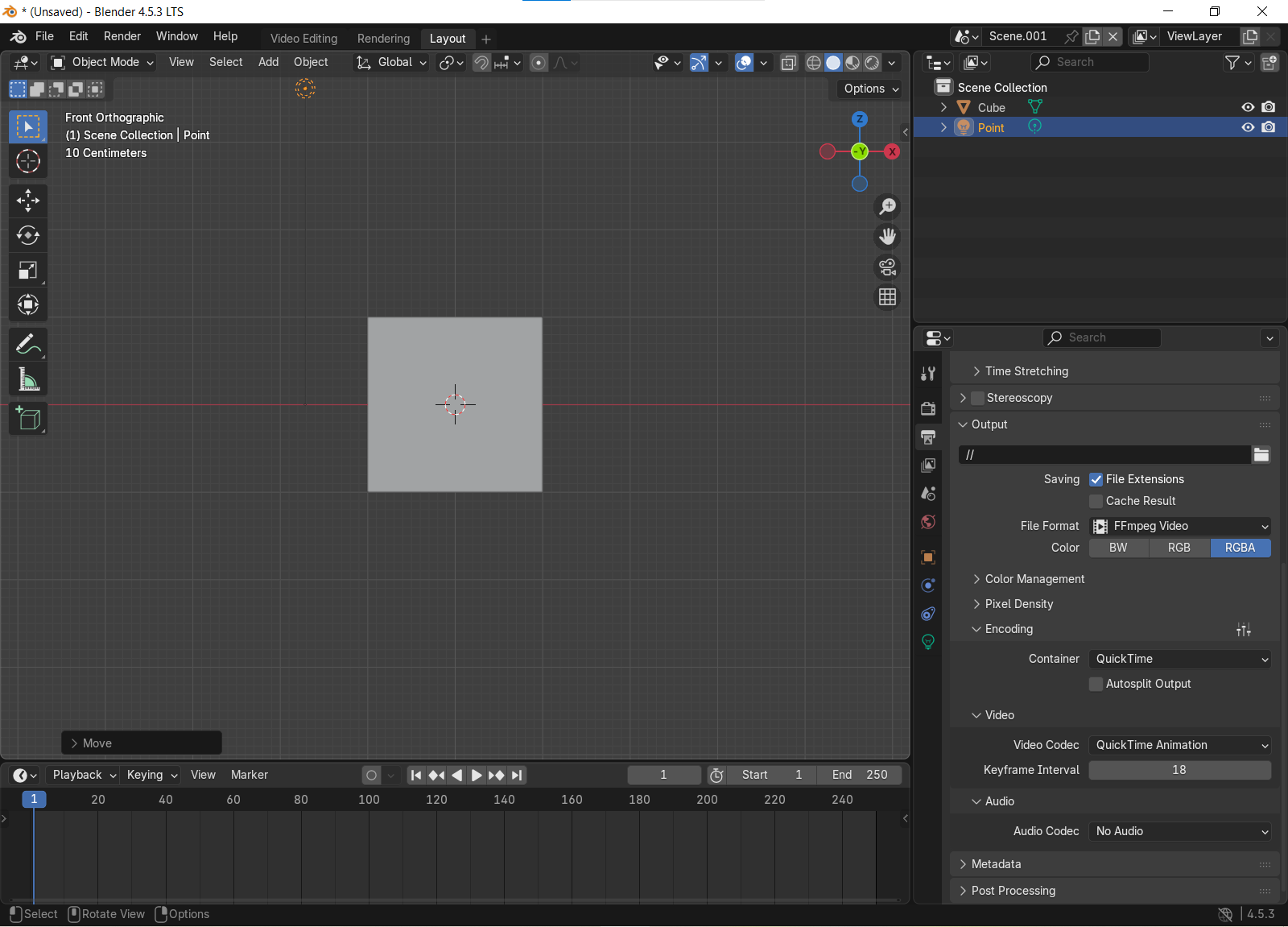Activate the Rotate tool
The height and width of the screenshot is (927, 1288).
click(x=28, y=235)
